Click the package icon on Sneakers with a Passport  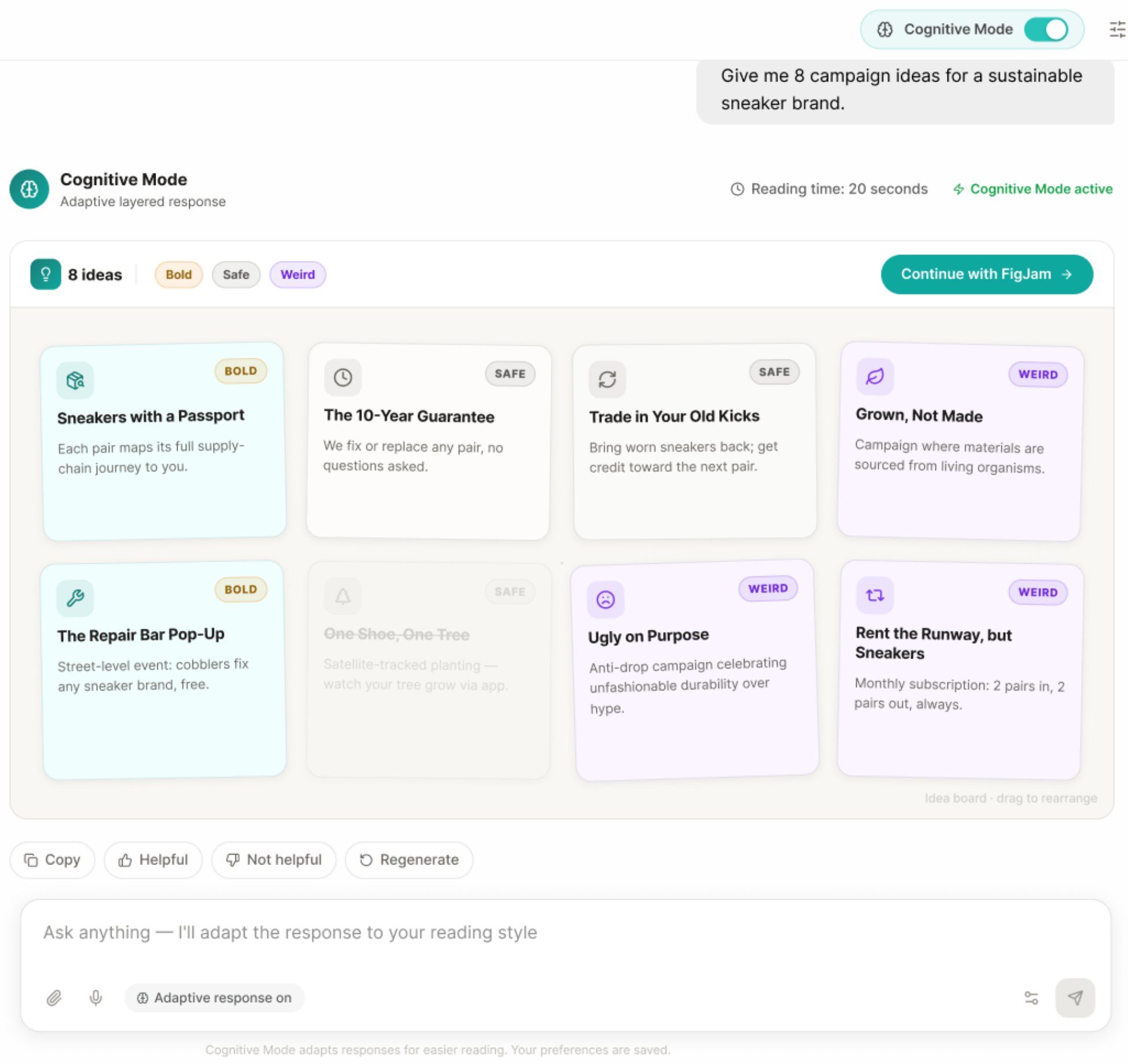pos(75,380)
